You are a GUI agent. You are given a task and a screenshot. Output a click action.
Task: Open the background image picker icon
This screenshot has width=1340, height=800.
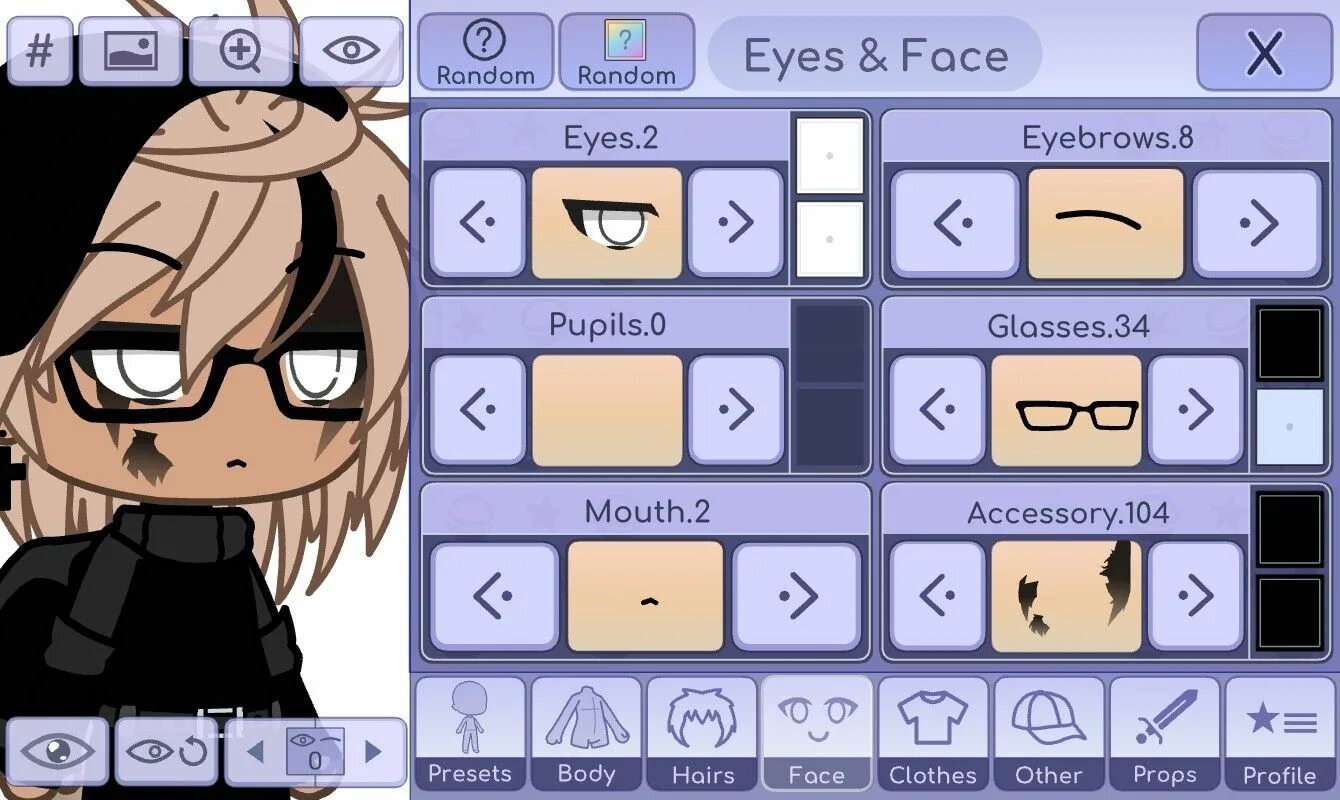pos(131,51)
